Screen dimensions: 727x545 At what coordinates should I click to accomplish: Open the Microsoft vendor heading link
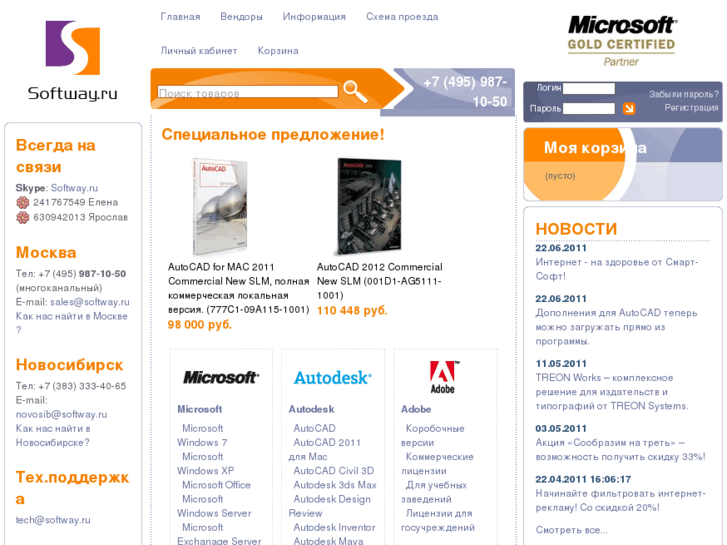pos(199,409)
